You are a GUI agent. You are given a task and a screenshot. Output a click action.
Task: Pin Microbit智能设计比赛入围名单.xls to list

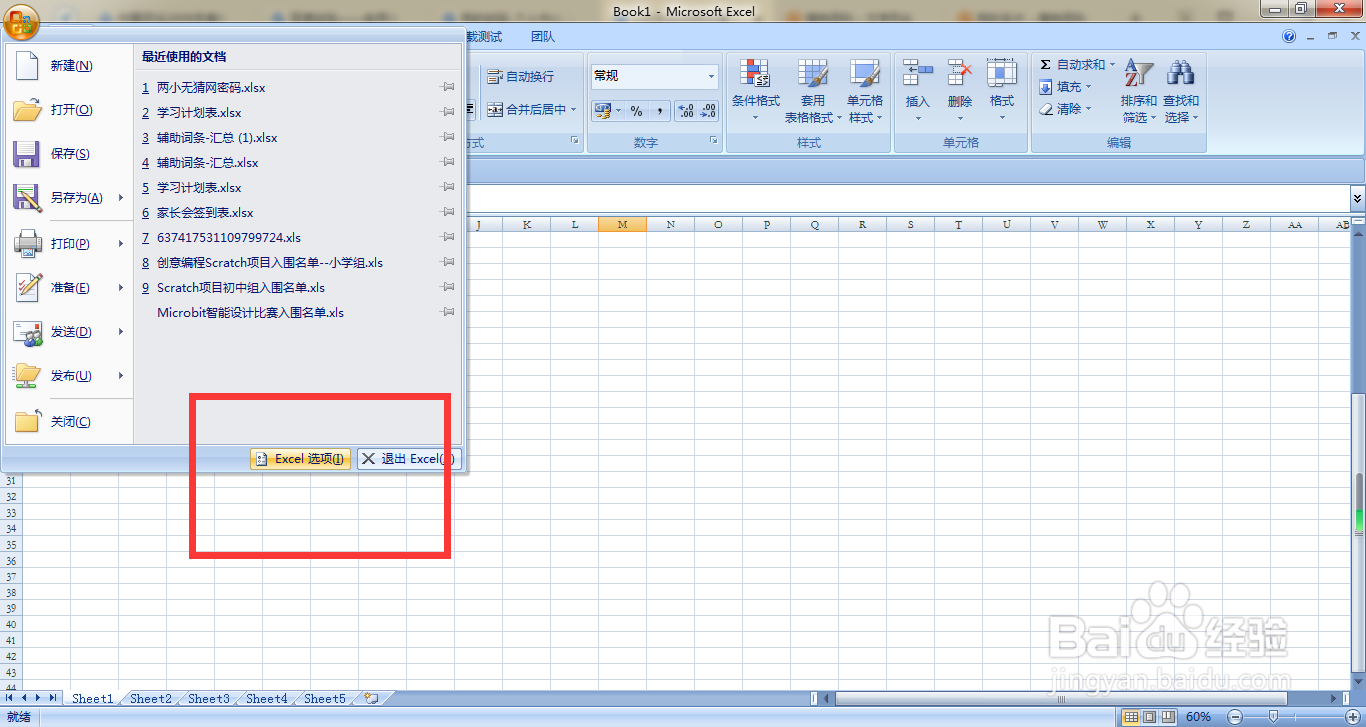tap(448, 313)
